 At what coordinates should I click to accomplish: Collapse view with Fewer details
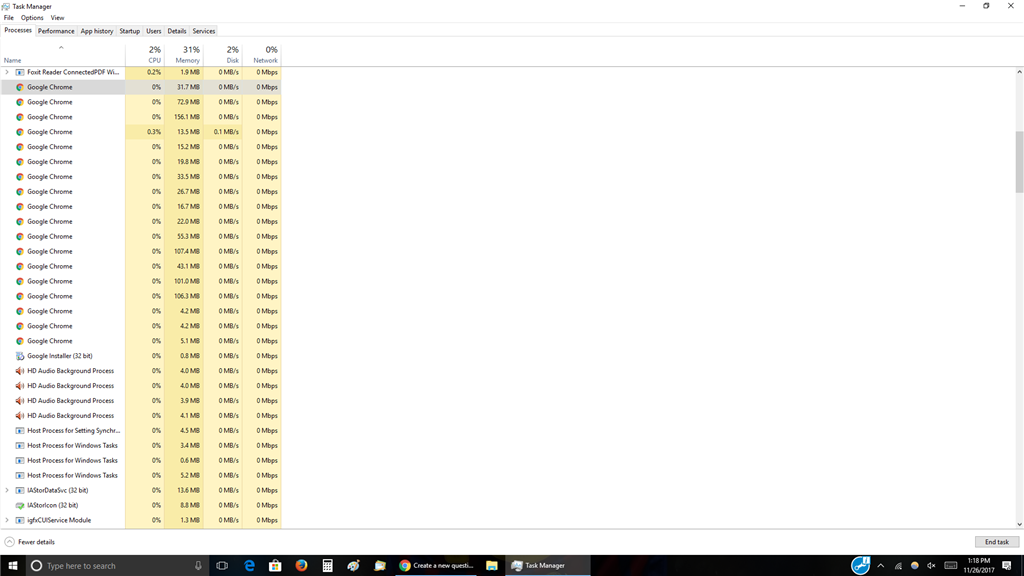coord(29,542)
